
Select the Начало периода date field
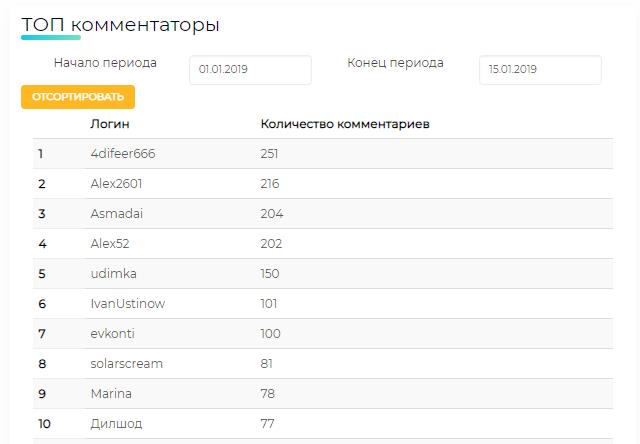click(x=250, y=70)
